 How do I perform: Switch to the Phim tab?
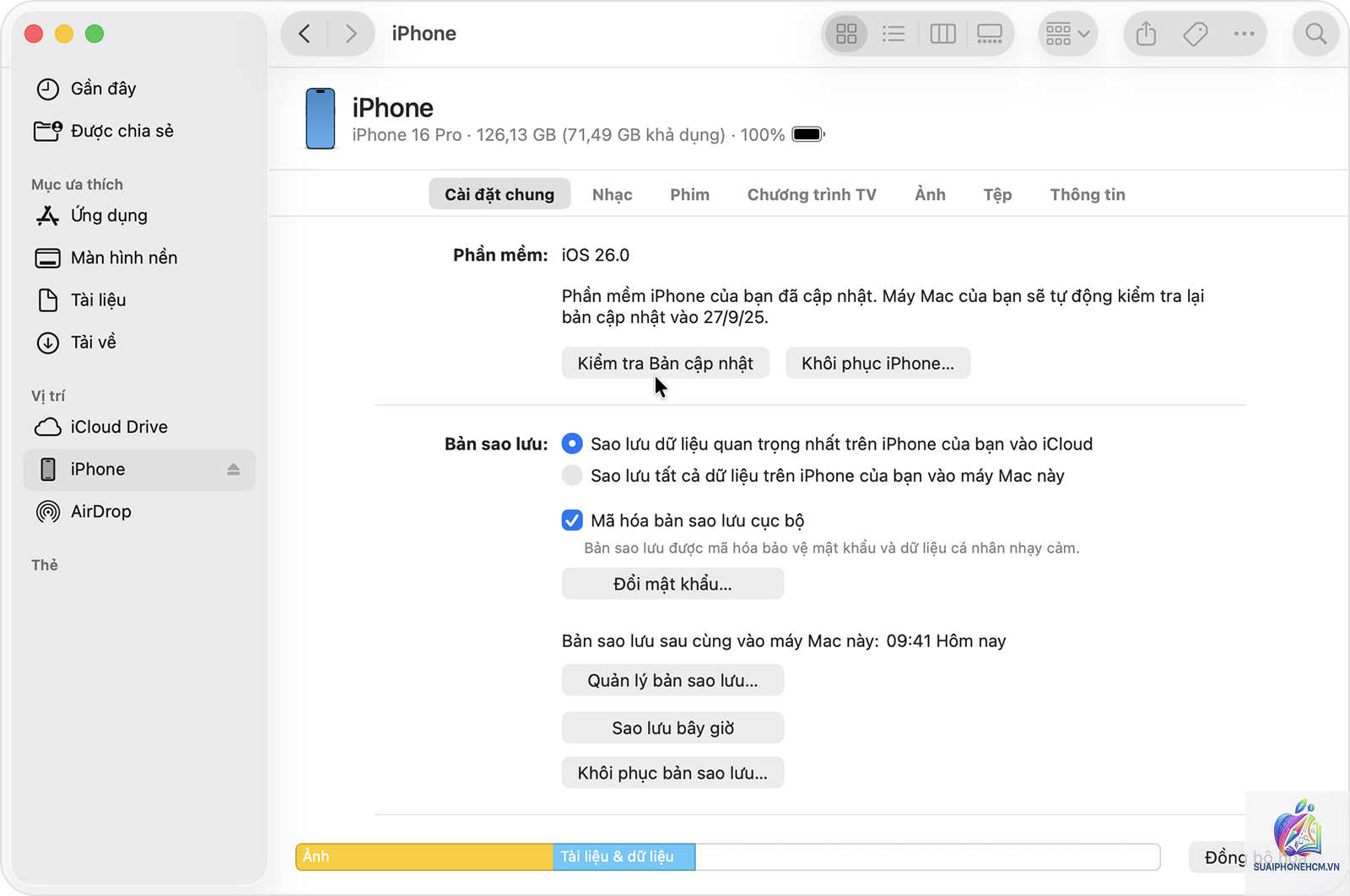pyautogui.click(x=689, y=194)
